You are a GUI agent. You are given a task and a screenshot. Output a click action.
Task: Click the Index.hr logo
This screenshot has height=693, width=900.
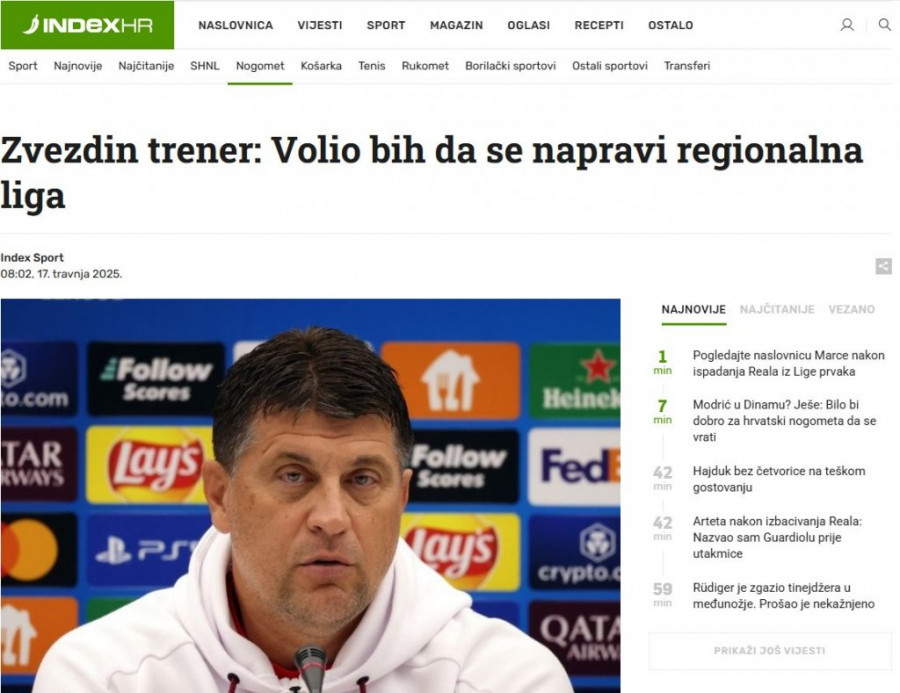tap(87, 25)
